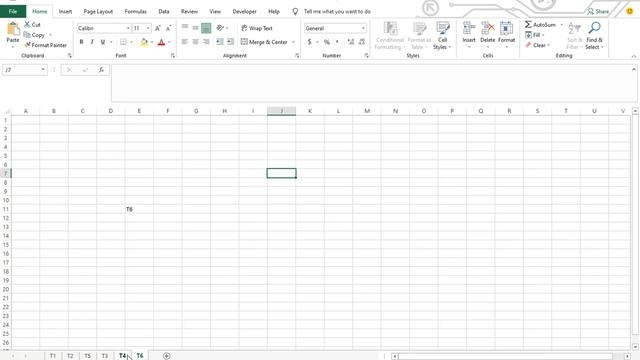Click the Name Box showing J7
Screen dimensions: 640x360
point(24,70)
